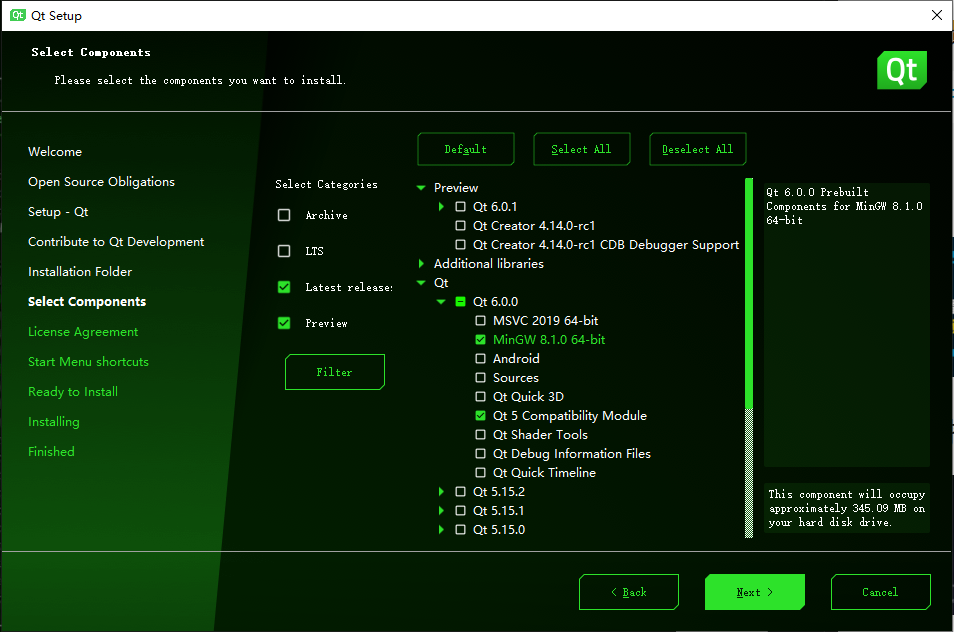Expand the Qt 5.15.2 tree node
Image resolution: width=954 pixels, height=632 pixels.
click(441, 491)
